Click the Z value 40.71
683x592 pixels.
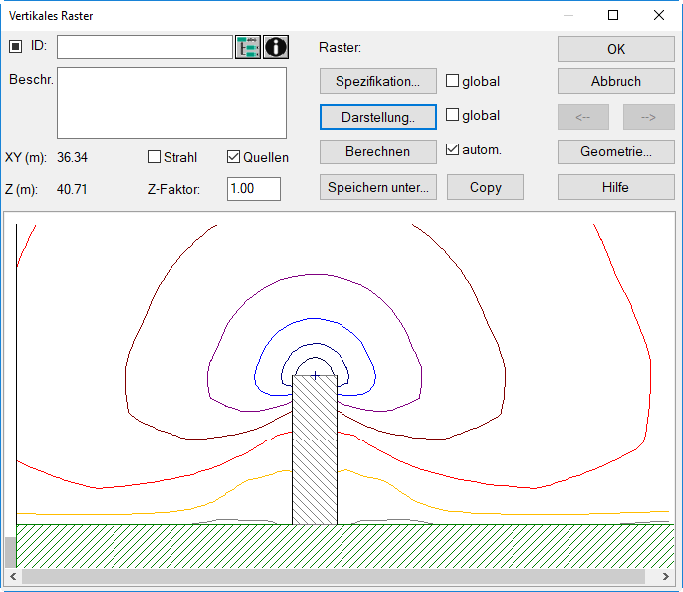coord(72,189)
